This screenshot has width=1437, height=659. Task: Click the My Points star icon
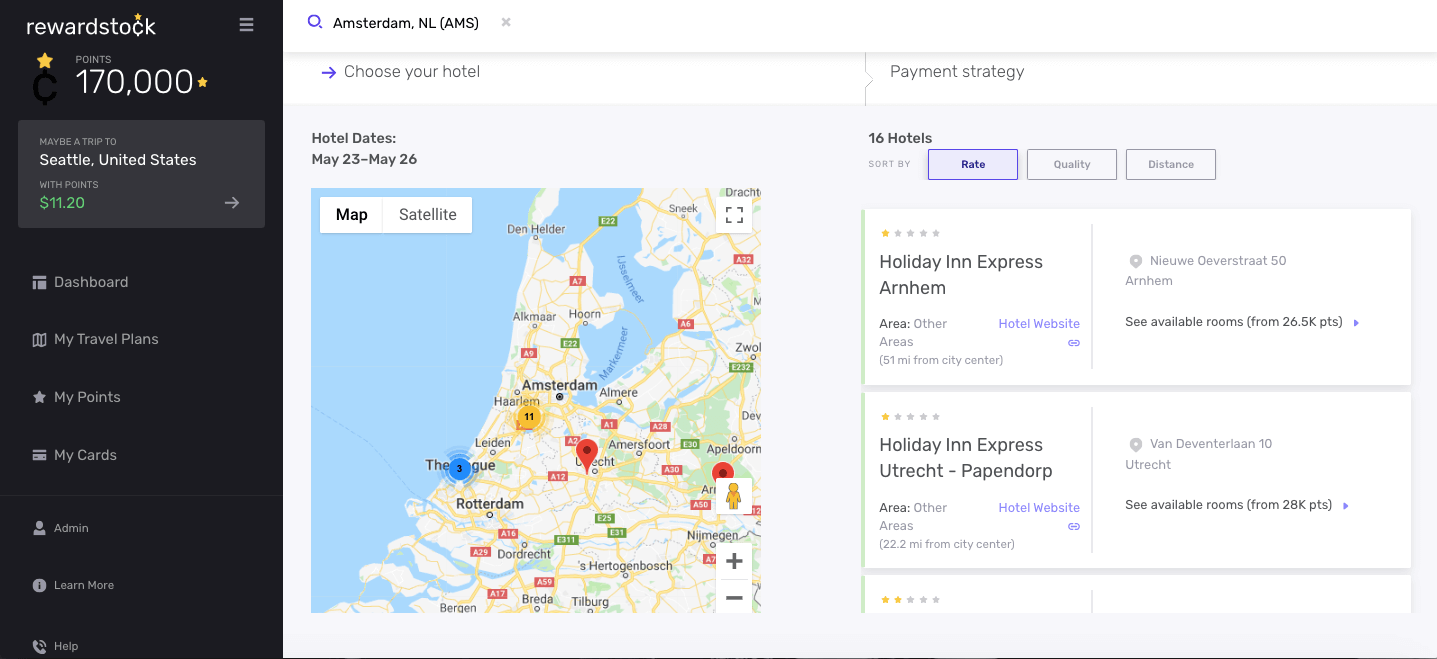coord(39,397)
